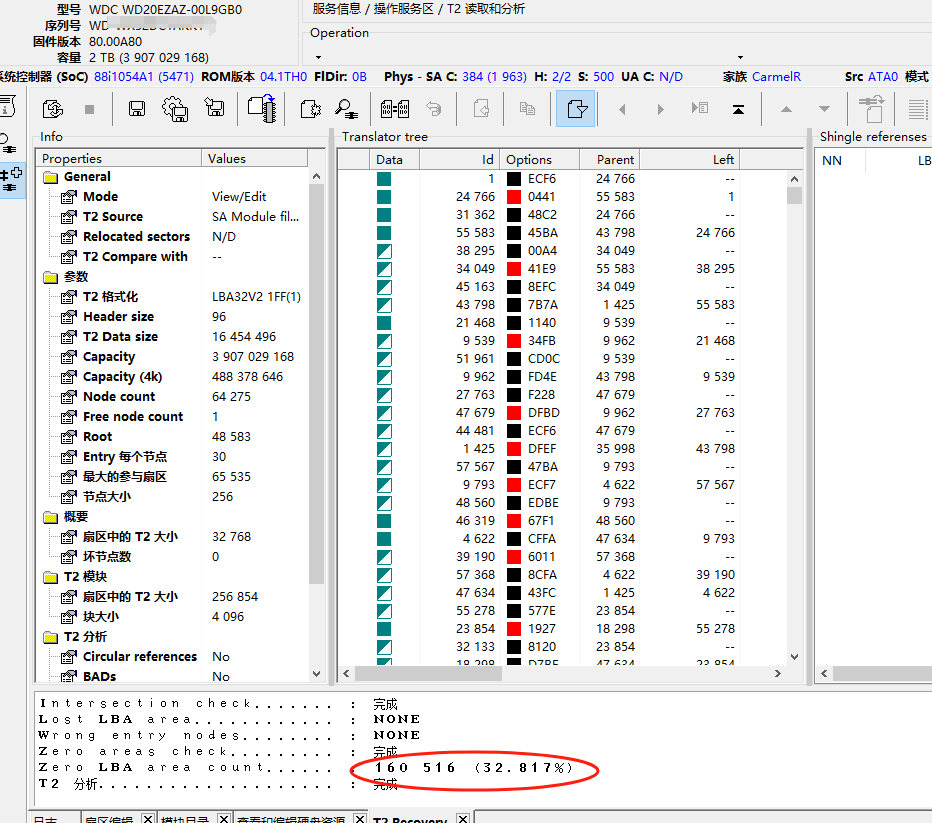This screenshot has height=823, width=932.
Task: Switch to the 查看和编辑硬盘资源 tab
Action: 291,819
